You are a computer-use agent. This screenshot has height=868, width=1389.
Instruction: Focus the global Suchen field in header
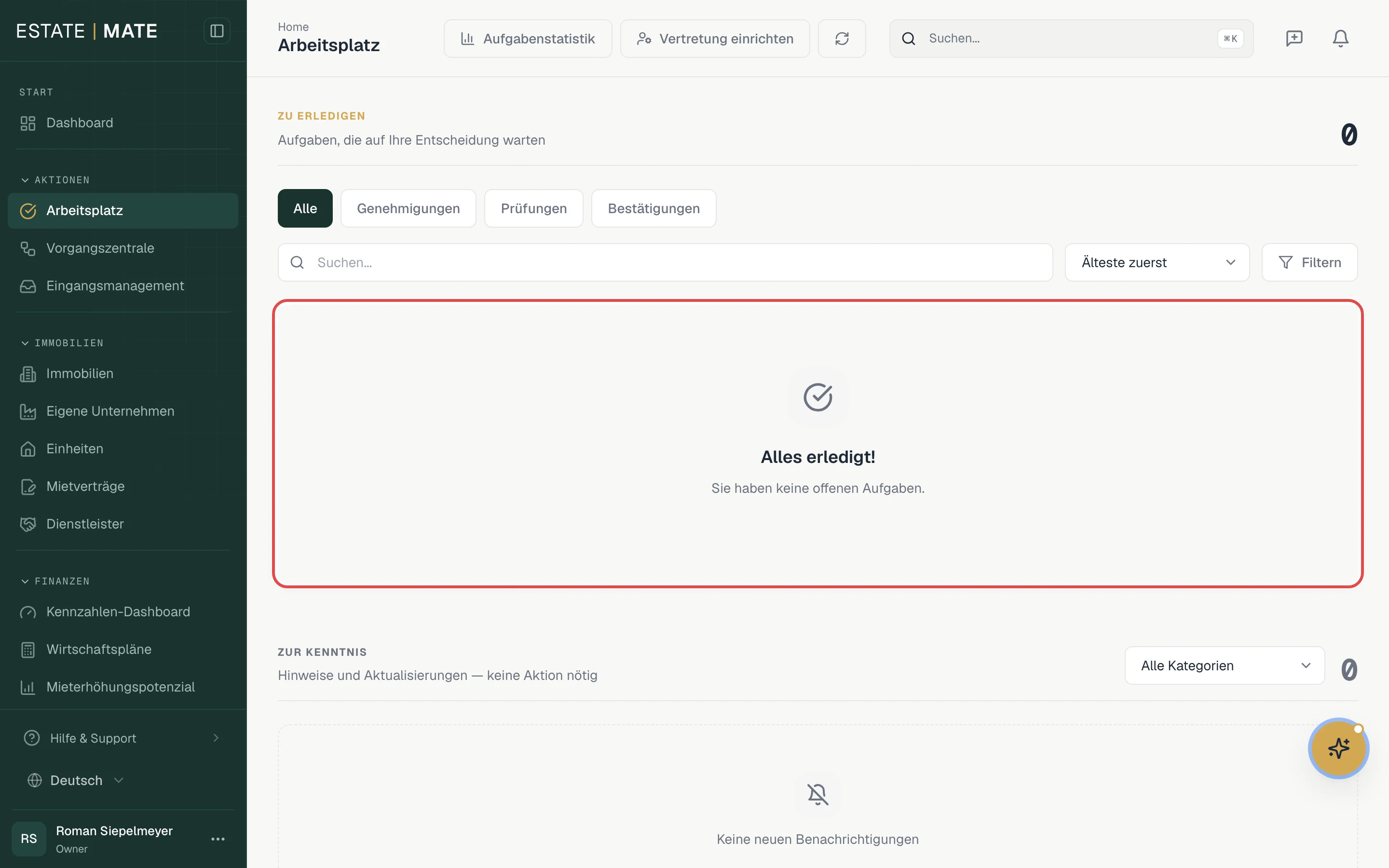(1071, 39)
